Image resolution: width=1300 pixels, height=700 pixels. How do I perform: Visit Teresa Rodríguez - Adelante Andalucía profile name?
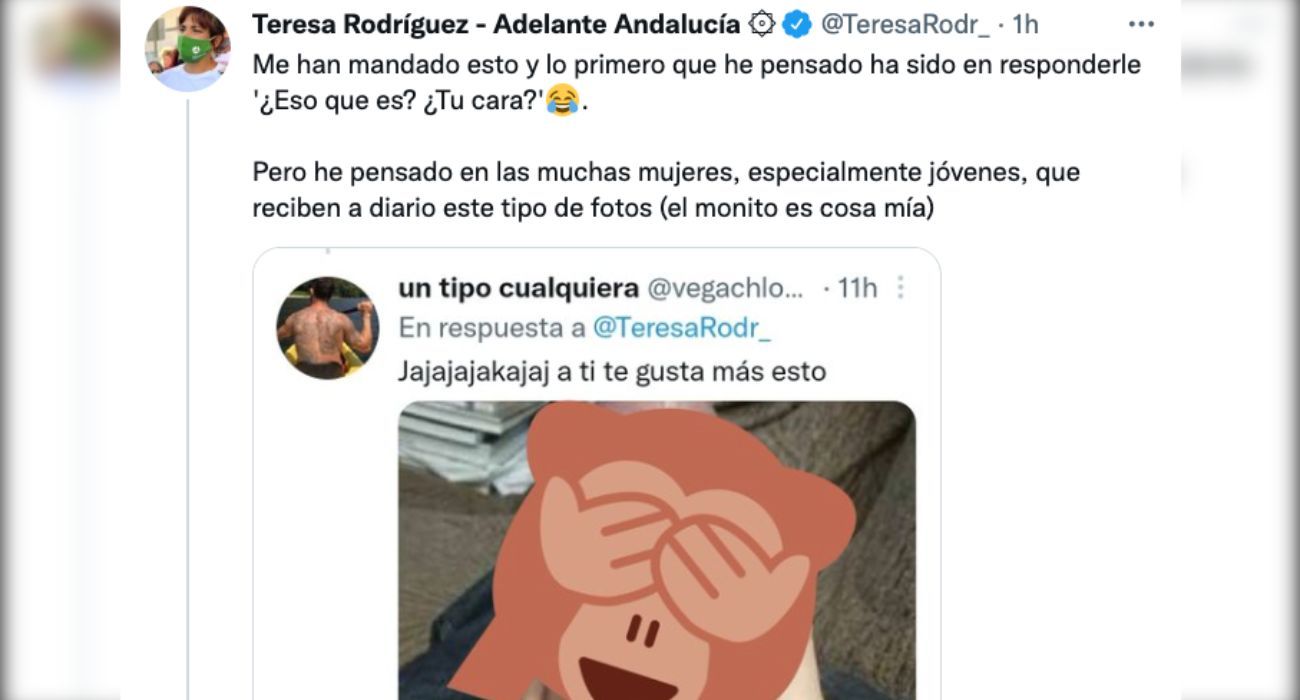pos(496,25)
